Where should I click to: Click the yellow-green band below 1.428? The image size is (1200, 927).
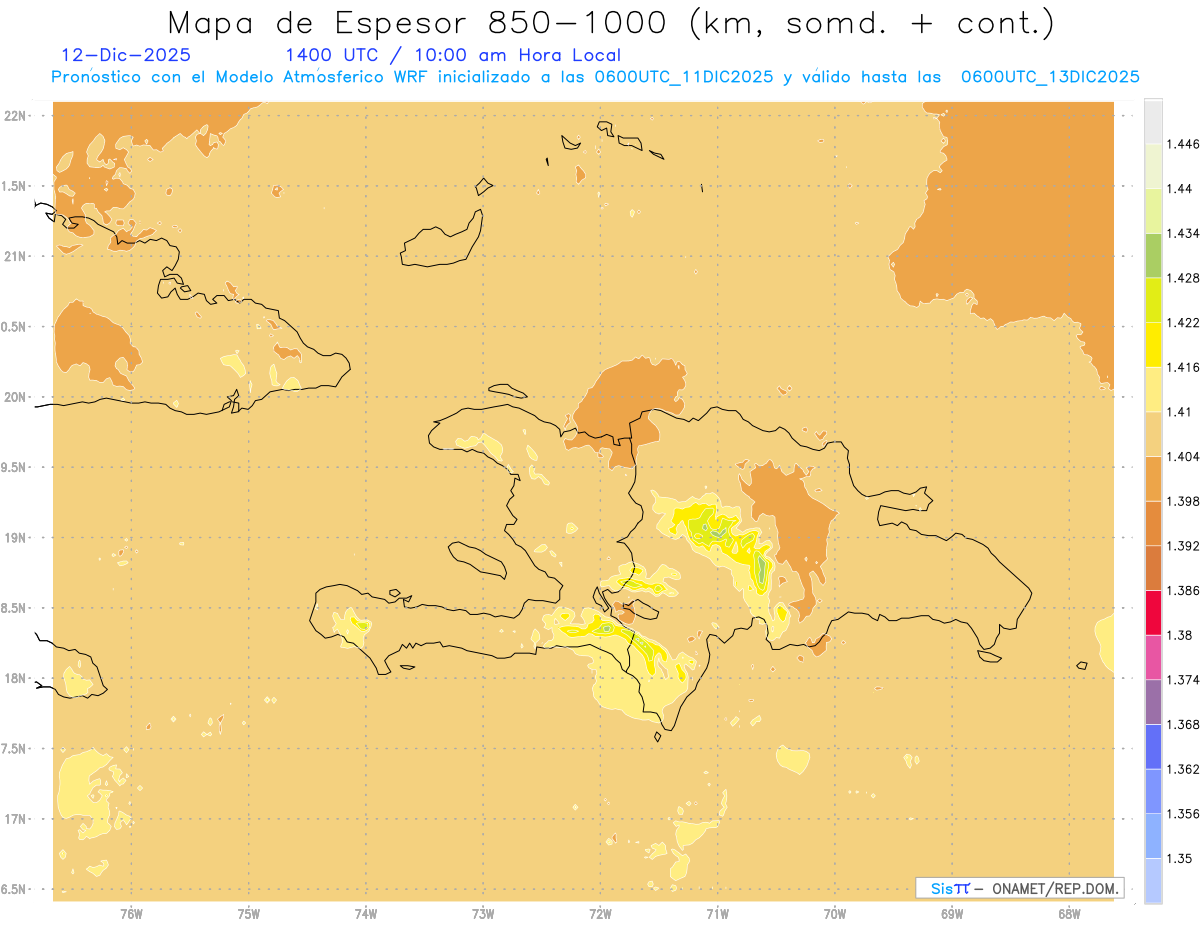point(1153,300)
